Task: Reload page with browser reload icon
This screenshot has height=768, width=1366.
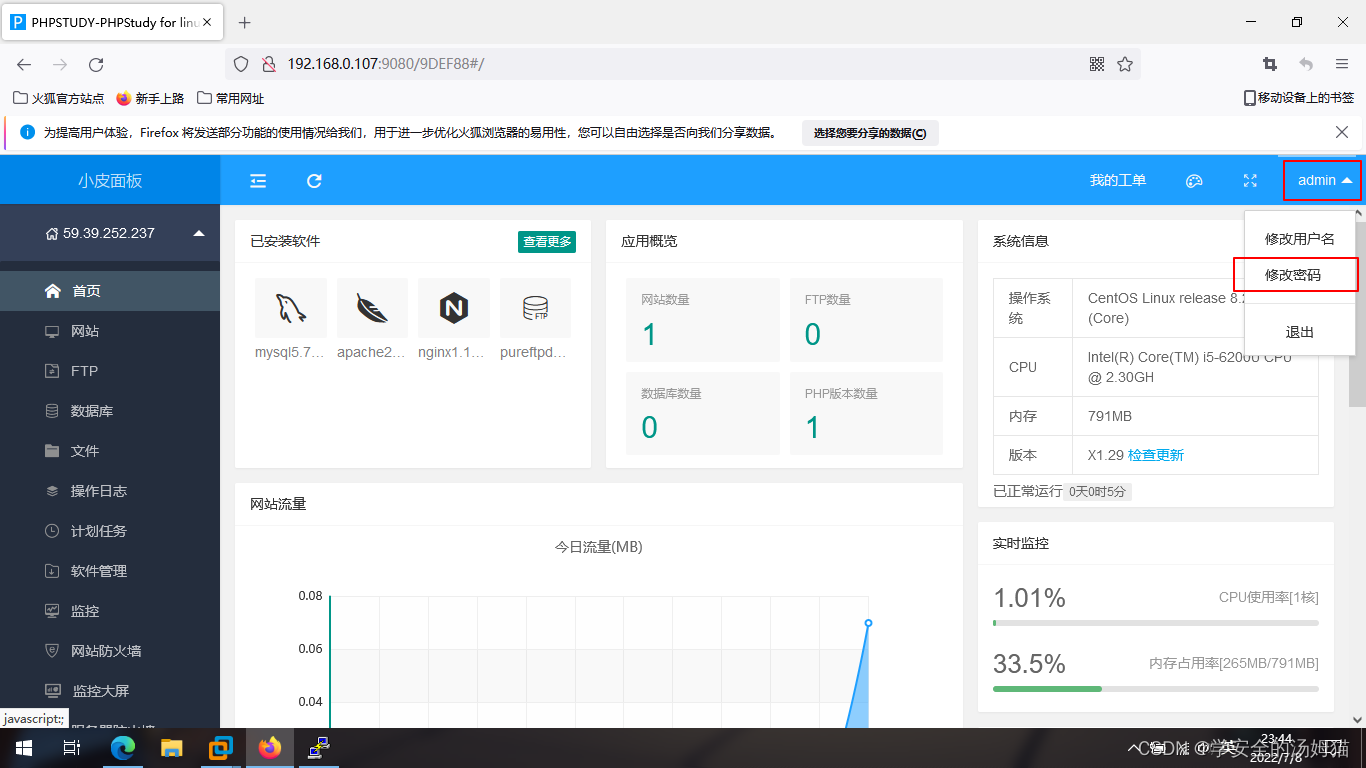Action: pos(96,64)
